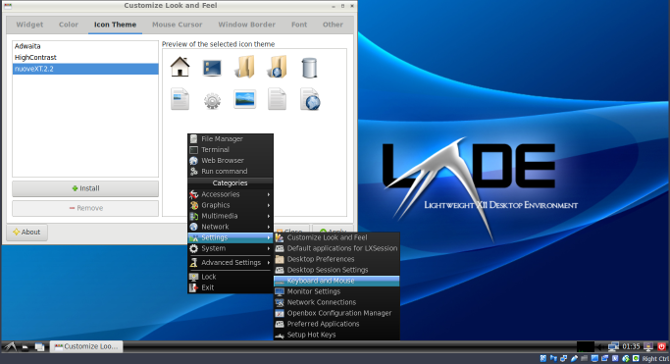670x364 pixels.
Task: Click the gear executable preview icon
Action: tap(212, 101)
